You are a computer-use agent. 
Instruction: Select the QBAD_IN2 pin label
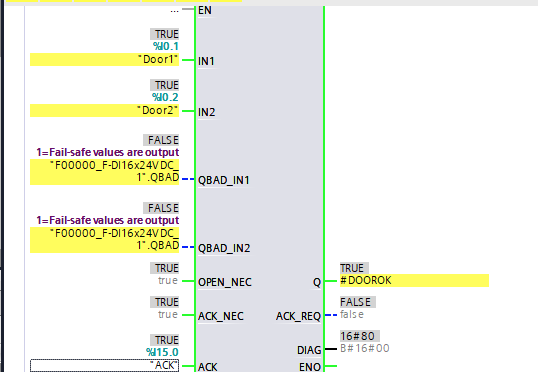pos(224,248)
